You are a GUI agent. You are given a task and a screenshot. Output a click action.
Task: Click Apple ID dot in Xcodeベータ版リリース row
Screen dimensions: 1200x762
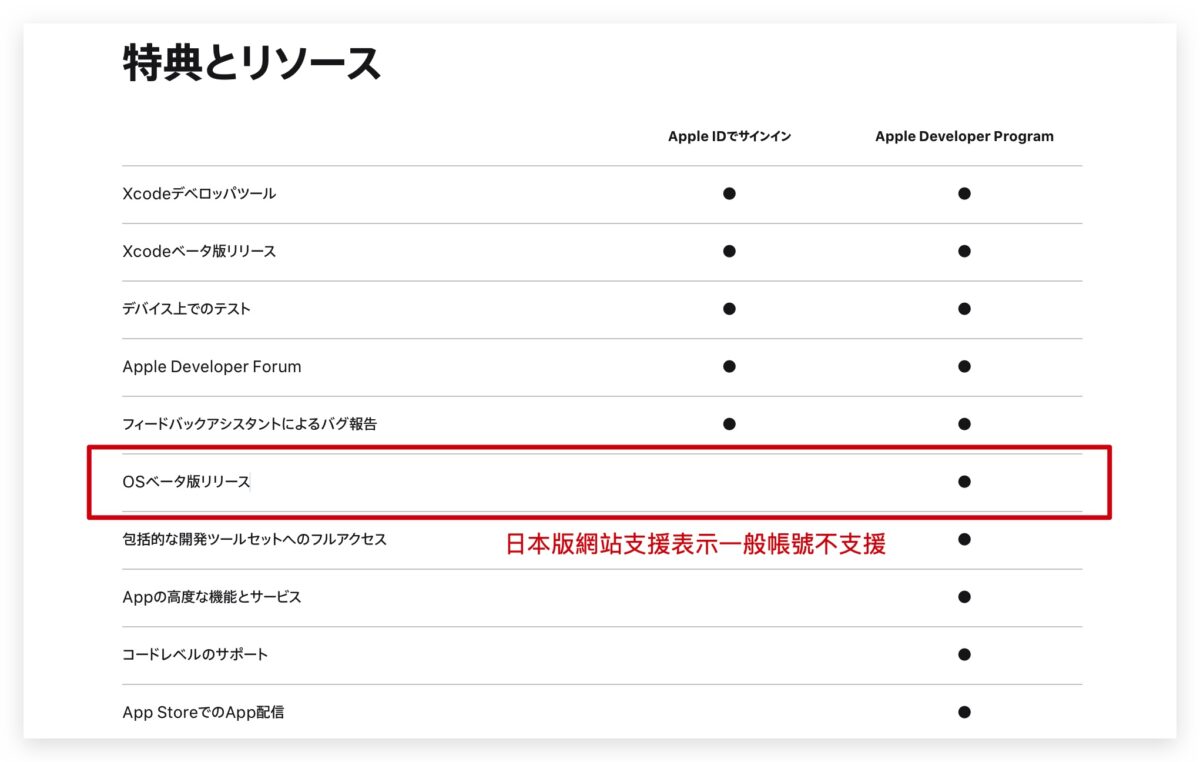729,251
